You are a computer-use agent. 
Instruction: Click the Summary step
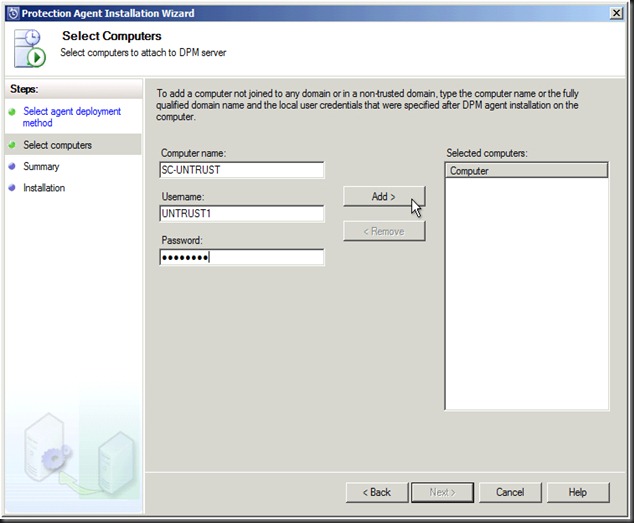pos(41,166)
